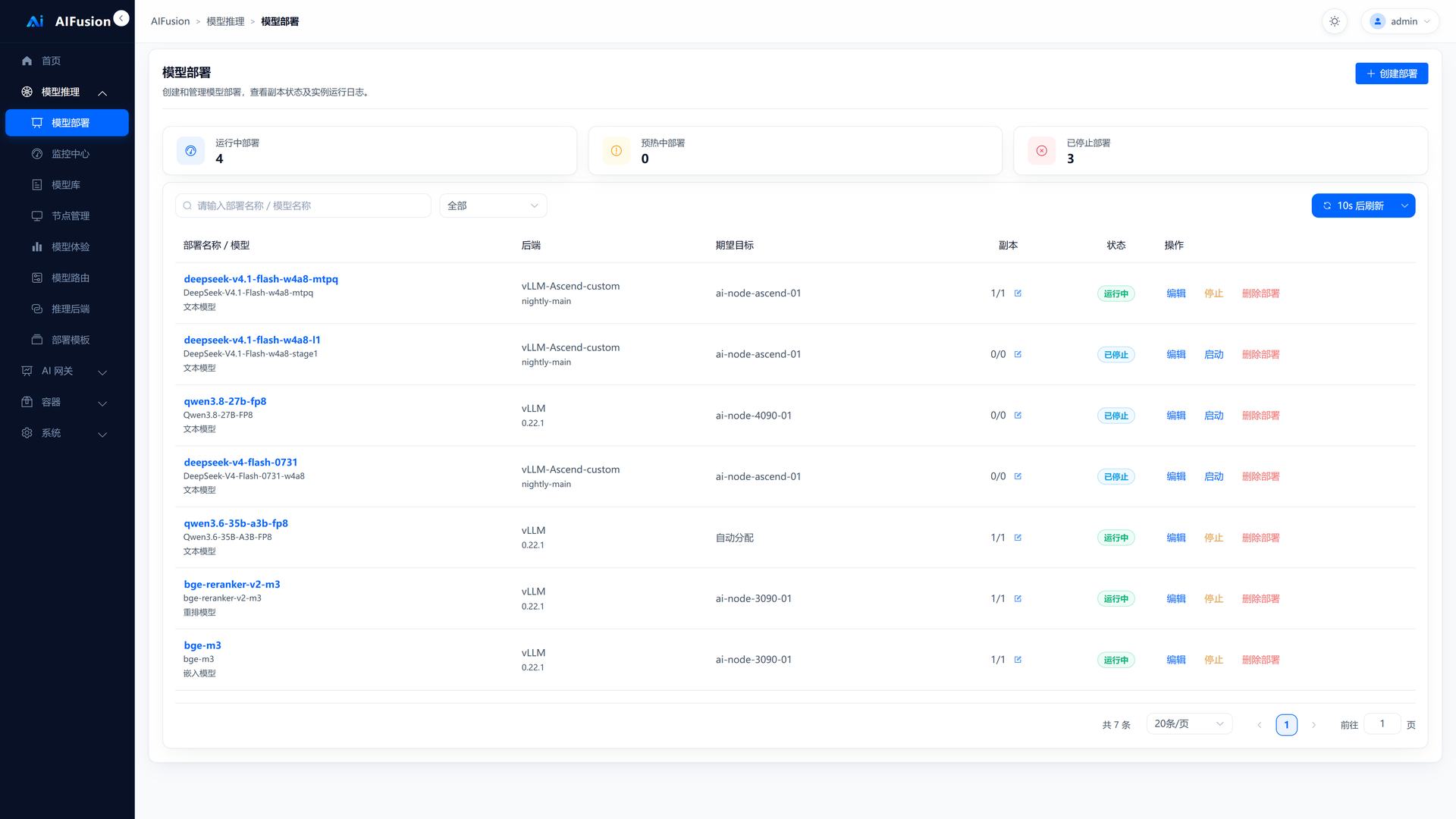This screenshot has width=1456, height=819.
Task: Click the edit replicas icon for bge-m3
Action: pyautogui.click(x=1018, y=660)
